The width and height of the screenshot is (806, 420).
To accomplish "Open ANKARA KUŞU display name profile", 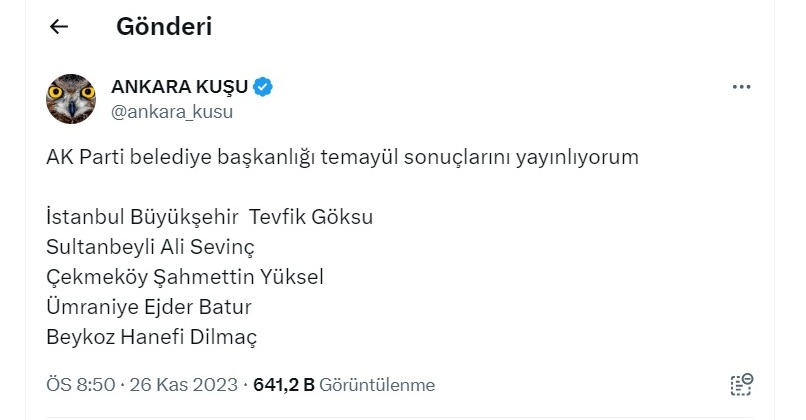I will [180, 87].
